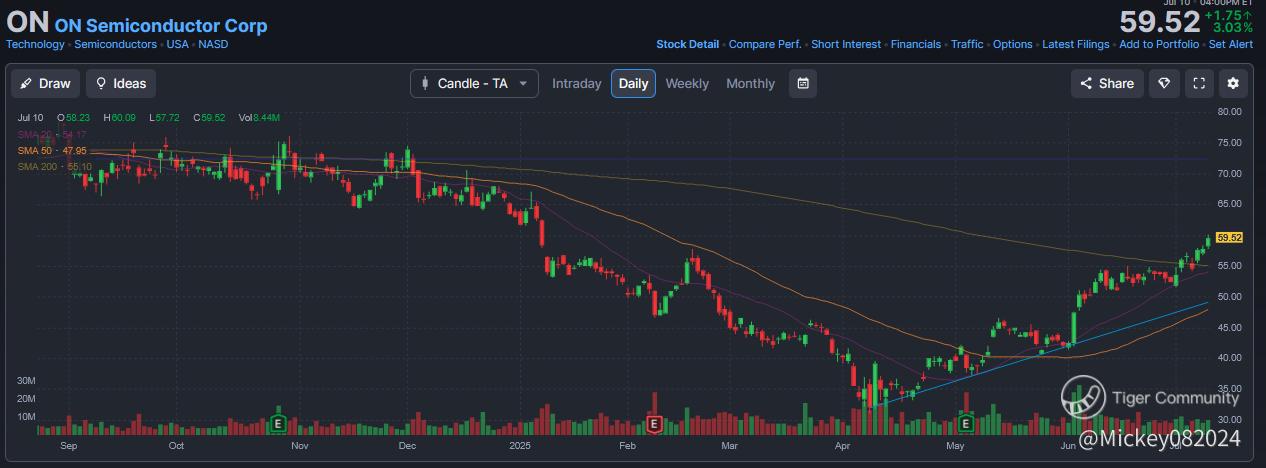The image size is (1266, 468).
Task: Click the large ON ticker symbol
Action: [x=27, y=24]
